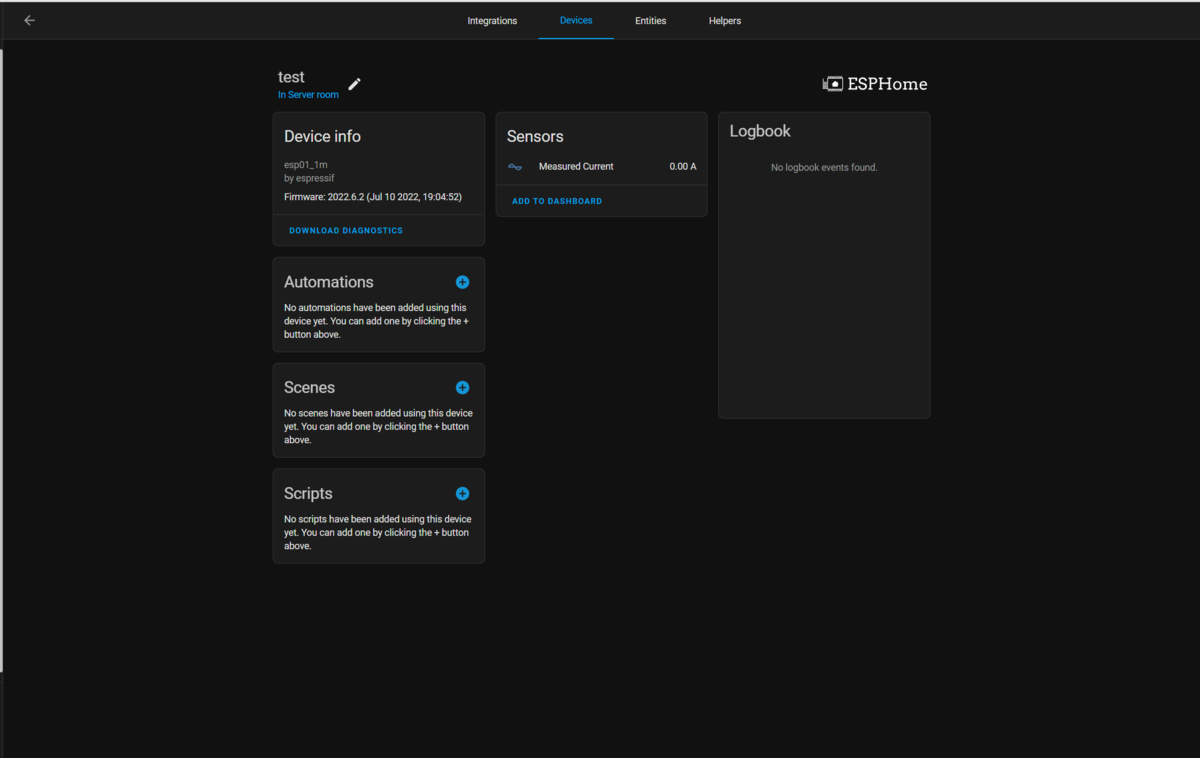Screen dimensions: 1200x758
Task: Click the 0.00 A current value
Action: [683, 167]
